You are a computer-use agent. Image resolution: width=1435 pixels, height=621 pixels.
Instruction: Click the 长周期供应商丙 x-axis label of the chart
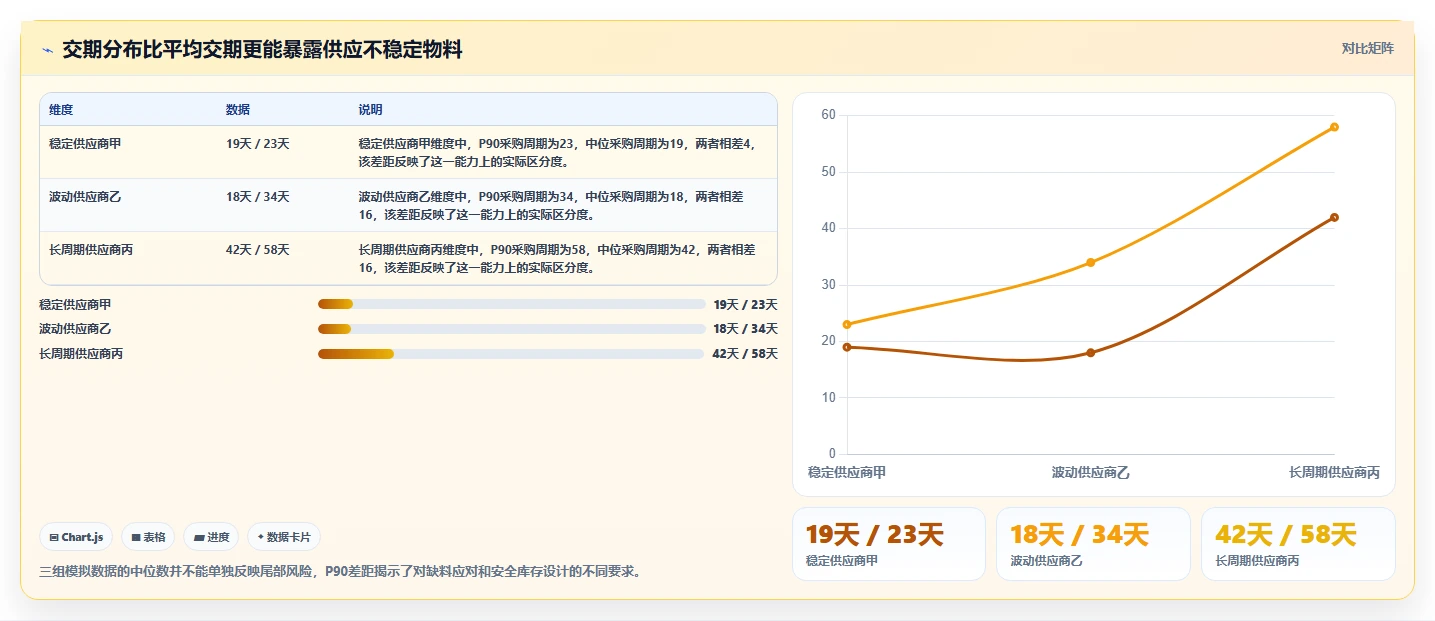(x=1334, y=472)
